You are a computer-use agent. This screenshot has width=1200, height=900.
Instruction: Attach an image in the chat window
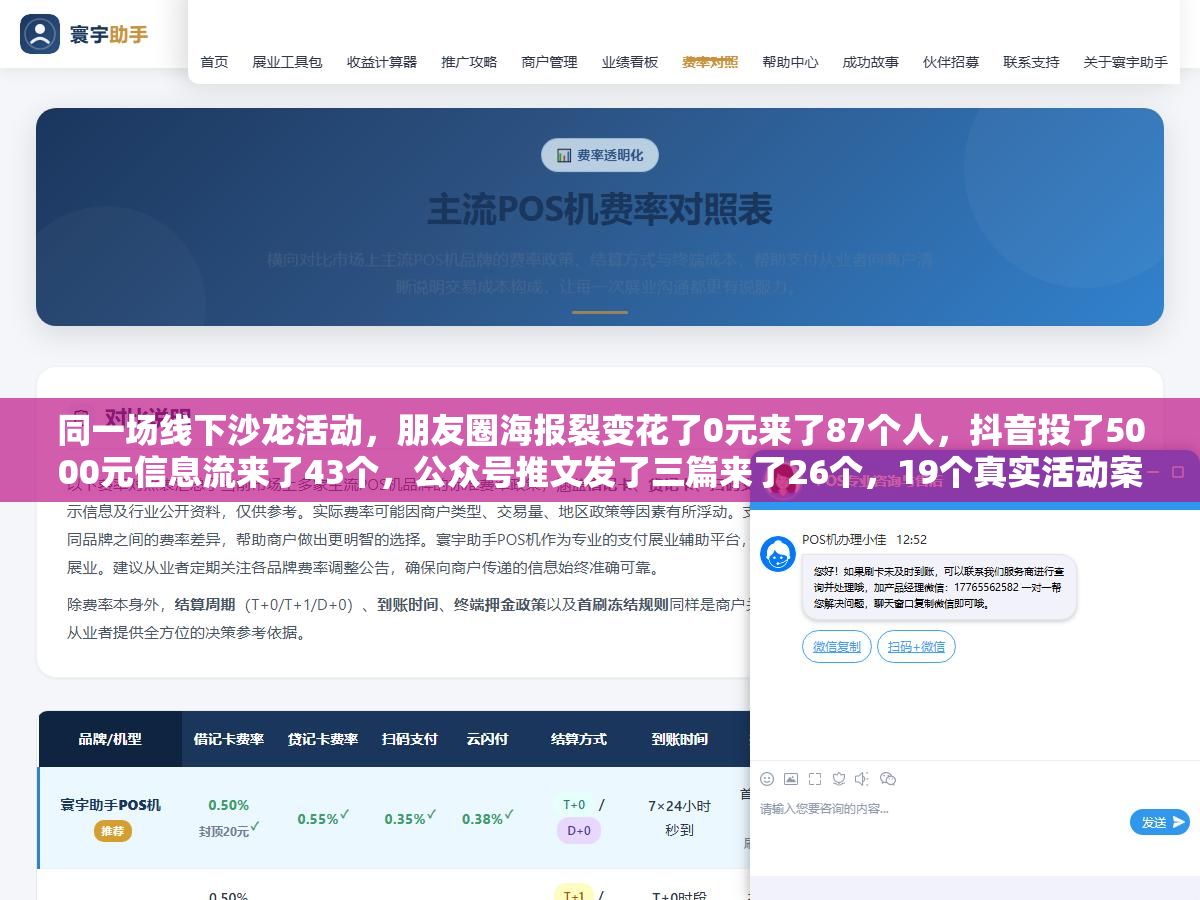[791, 778]
